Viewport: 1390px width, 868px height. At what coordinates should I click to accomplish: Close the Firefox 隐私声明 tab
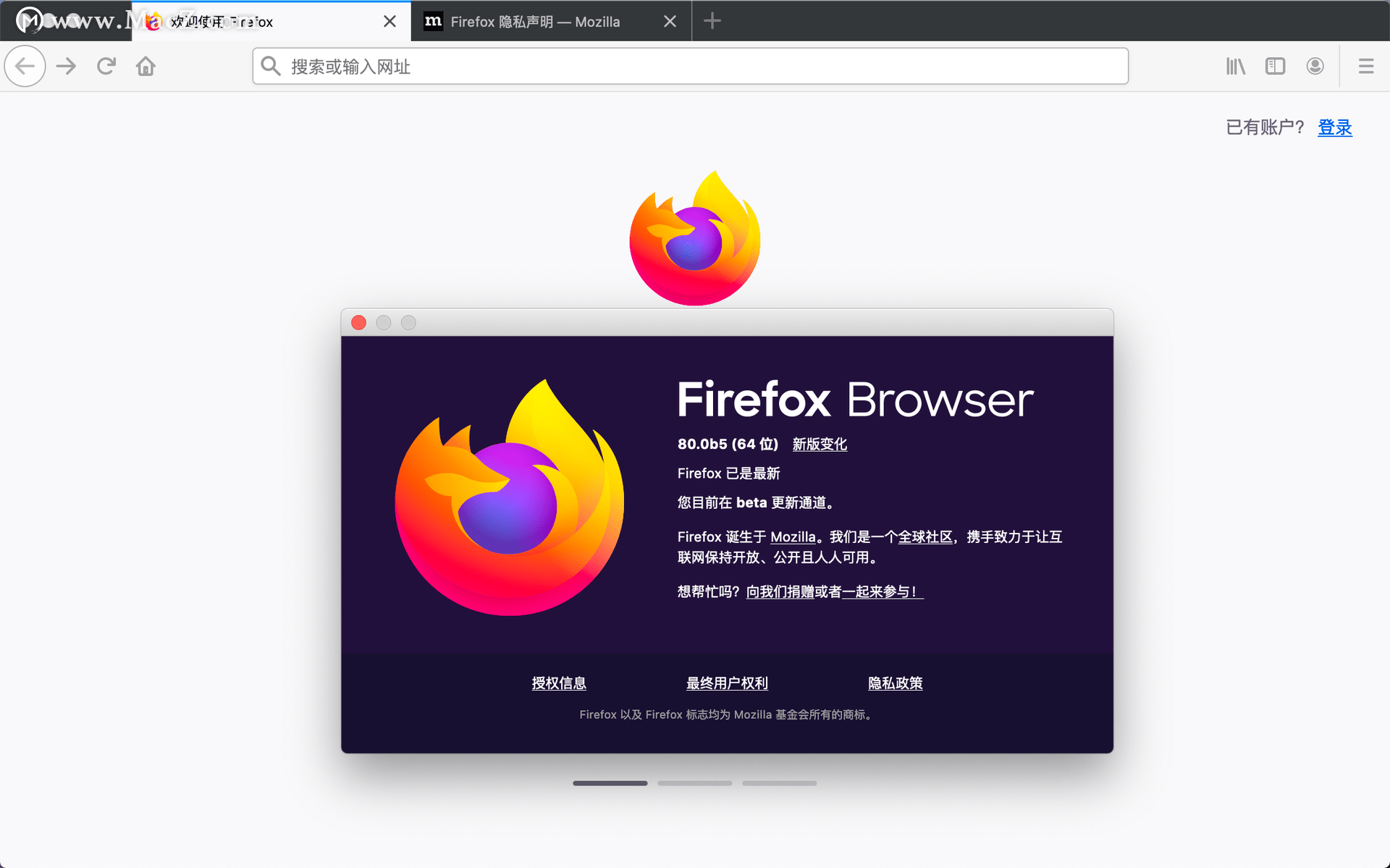670,22
